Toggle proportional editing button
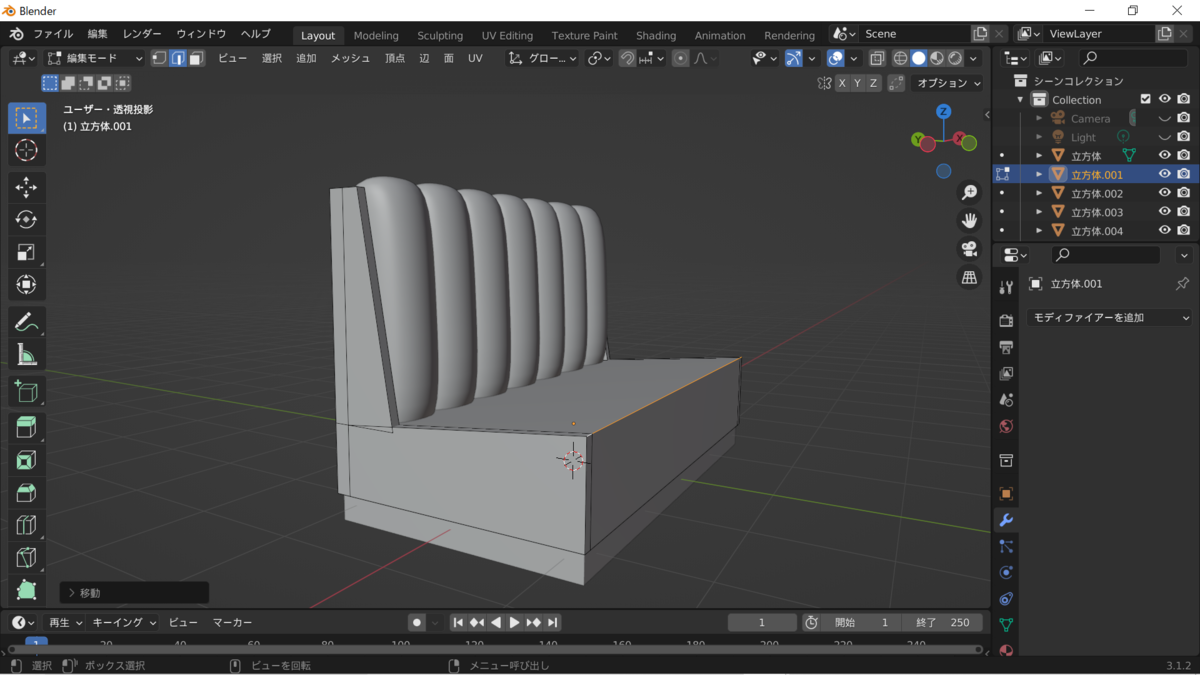Screen dimensions: 1200x675 coord(681,58)
